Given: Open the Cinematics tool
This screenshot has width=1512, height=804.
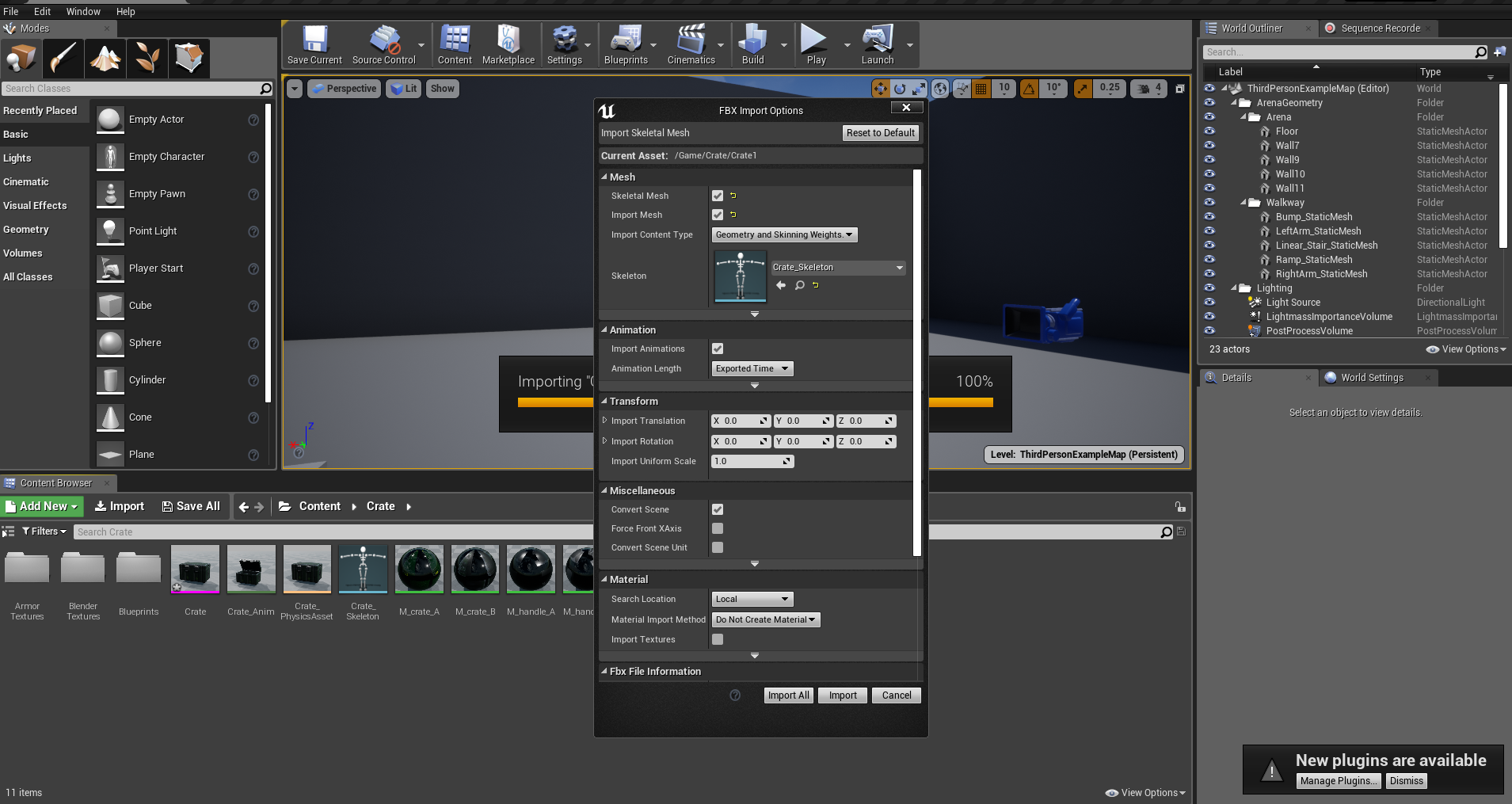Looking at the screenshot, I should click(688, 44).
